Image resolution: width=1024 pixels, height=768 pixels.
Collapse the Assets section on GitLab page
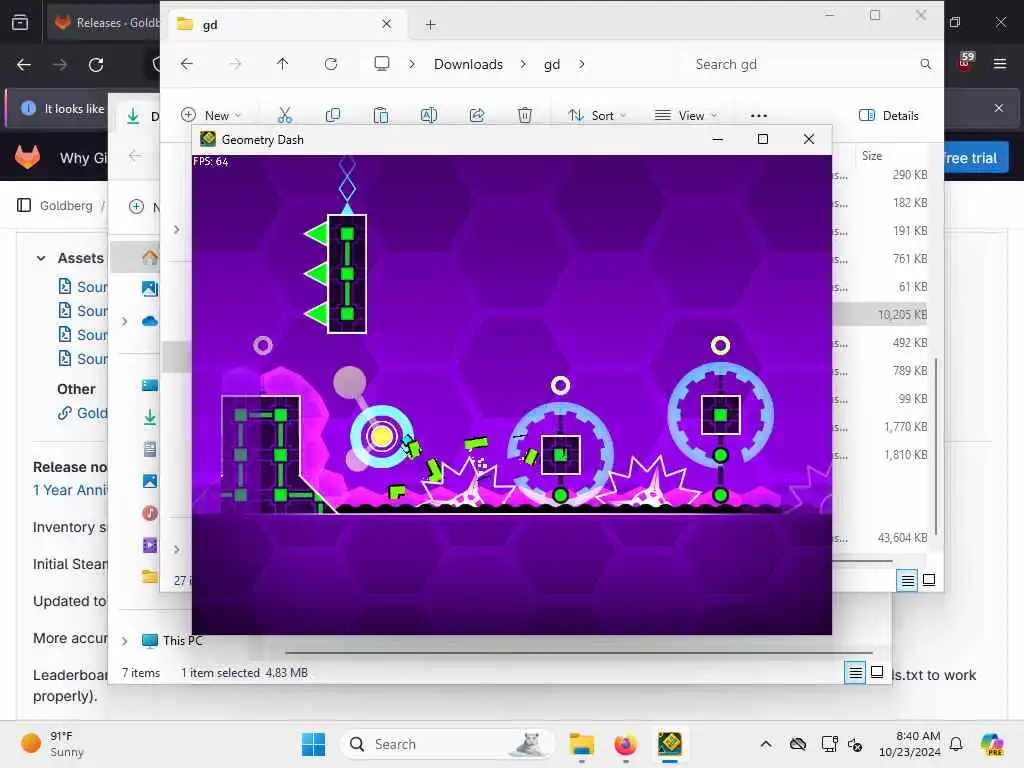click(x=41, y=258)
